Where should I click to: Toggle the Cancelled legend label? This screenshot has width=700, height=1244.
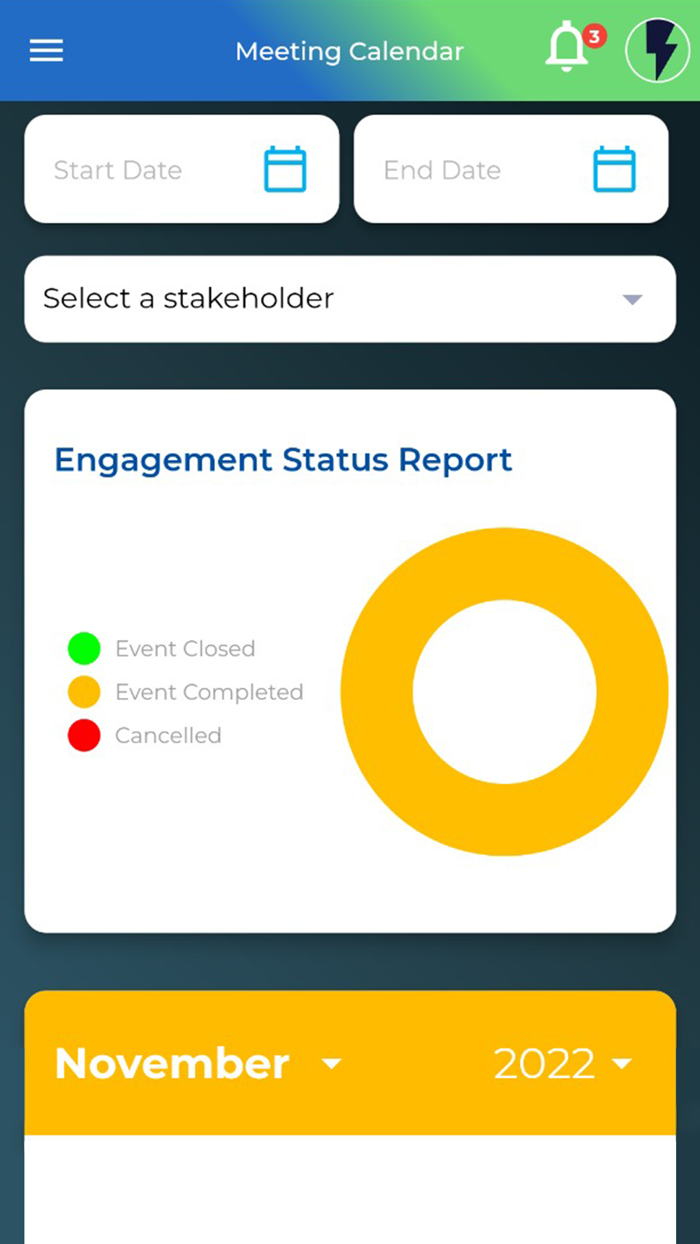coord(168,735)
